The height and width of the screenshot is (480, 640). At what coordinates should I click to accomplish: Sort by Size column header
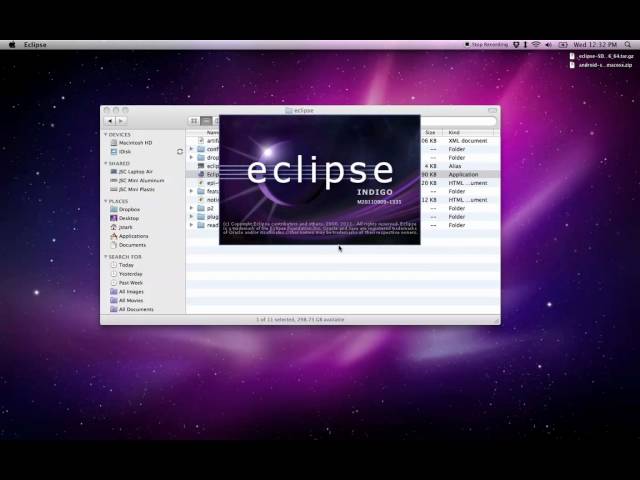(x=431, y=133)
